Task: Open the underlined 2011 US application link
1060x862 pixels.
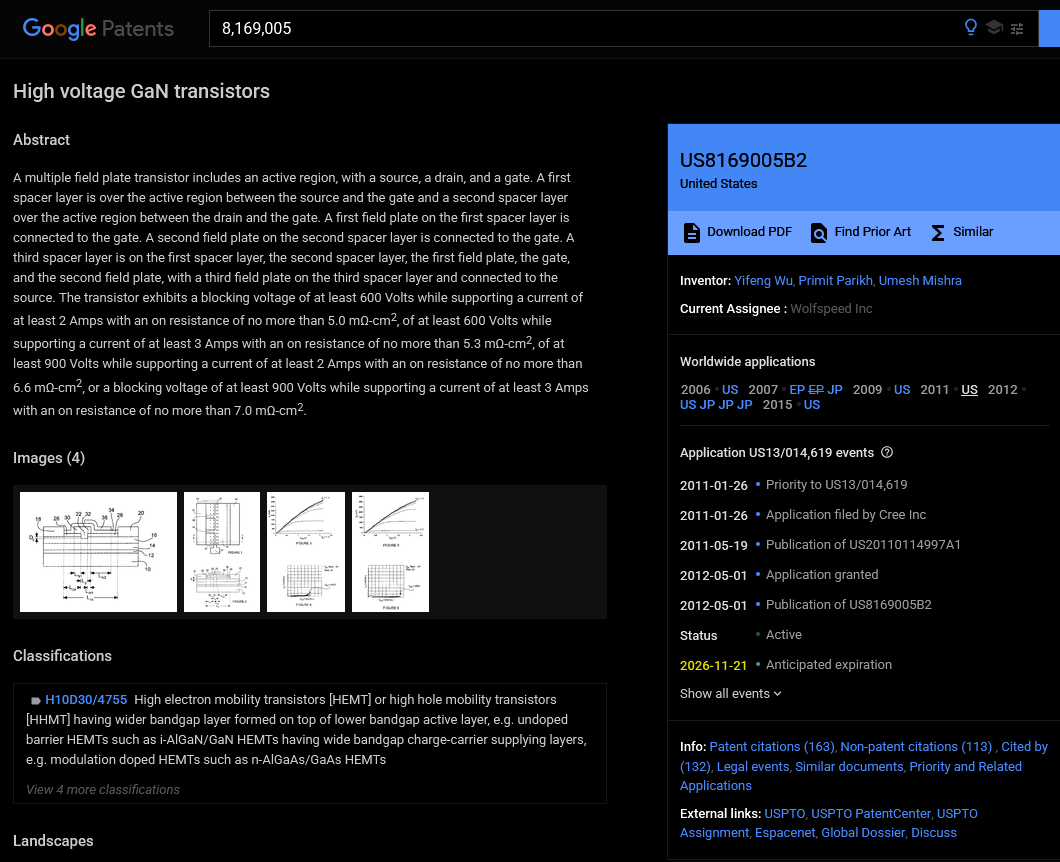Action: [x=969, y=389]
